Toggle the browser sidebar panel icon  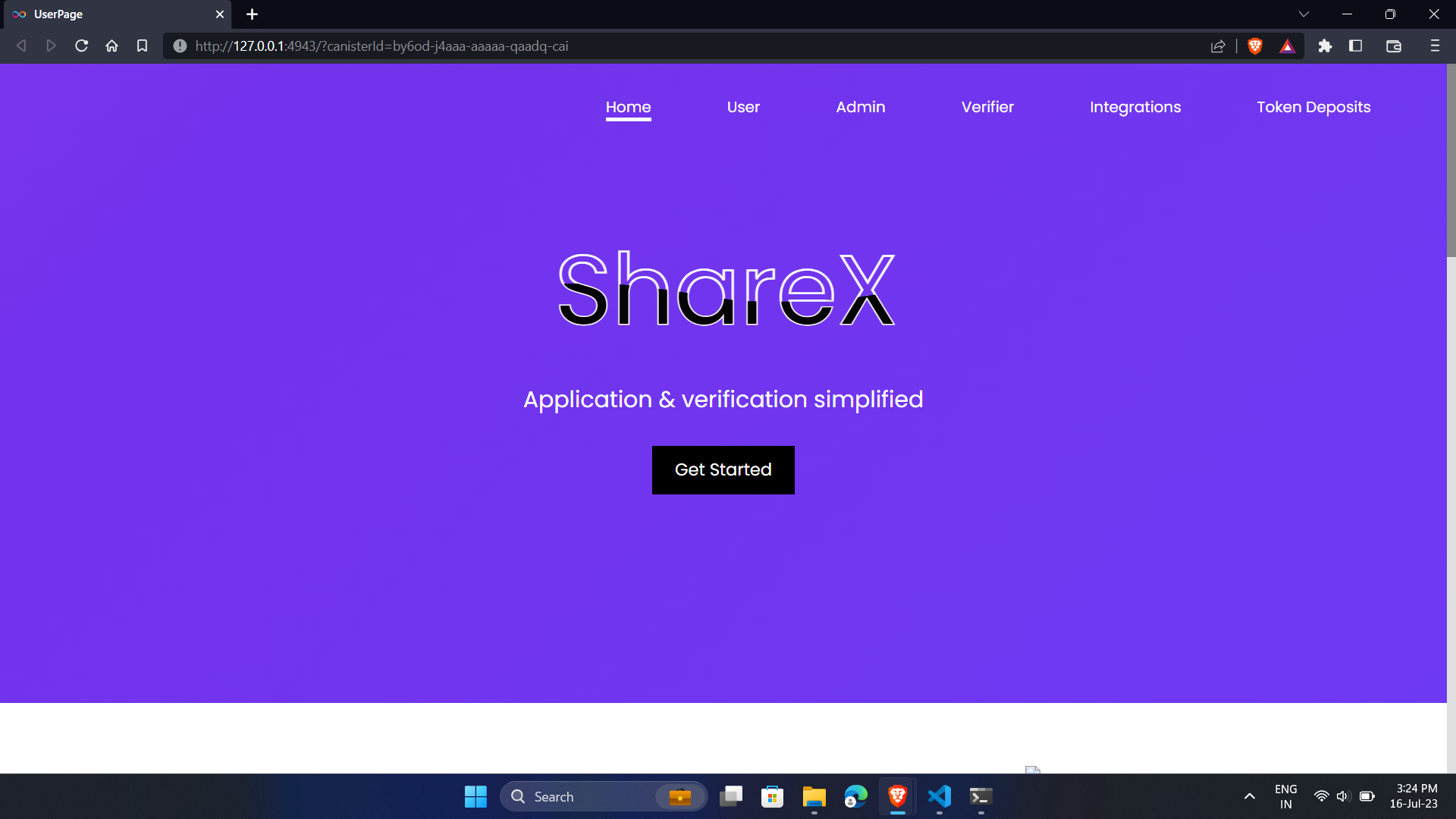(x=1356, y=46)
